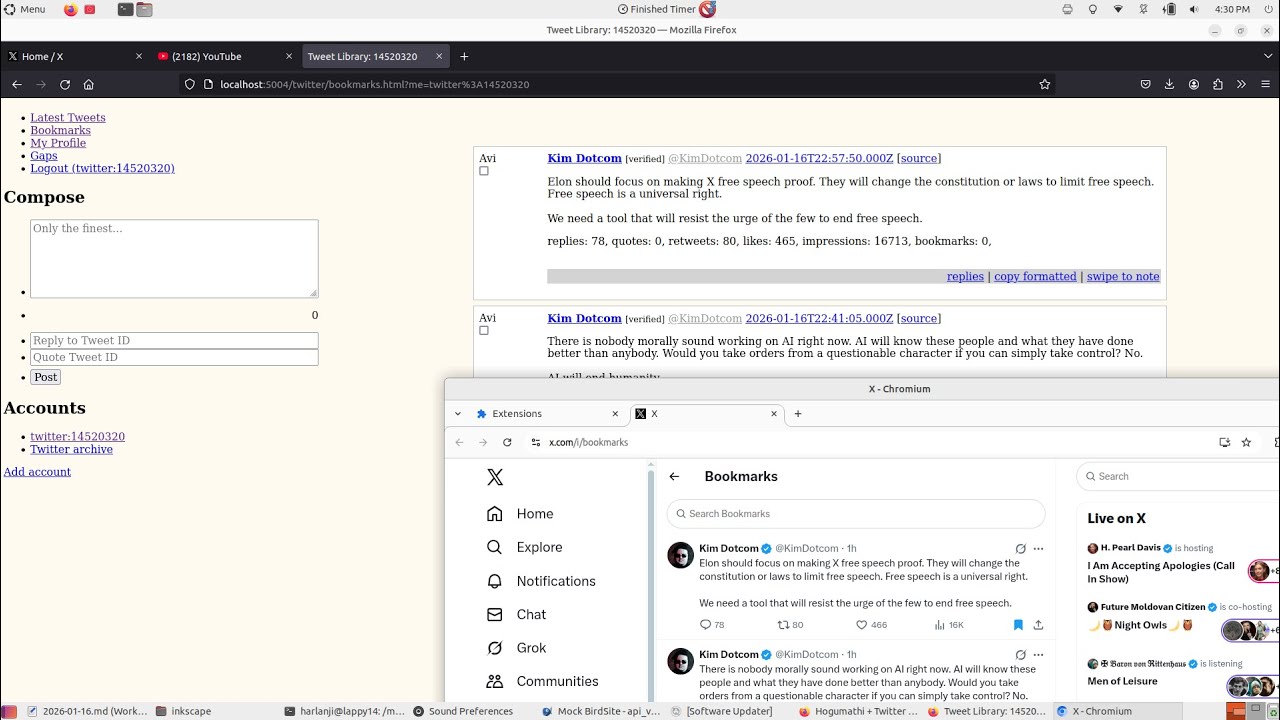
Task: Click Add account link
Action: click(37, 472)
